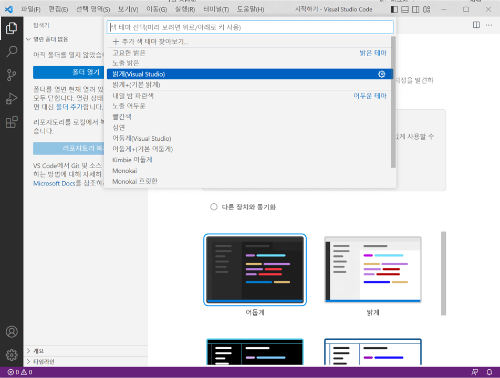Open the 실행(R) menu
This screenshot has height=378, width=500.
[185, 9]
